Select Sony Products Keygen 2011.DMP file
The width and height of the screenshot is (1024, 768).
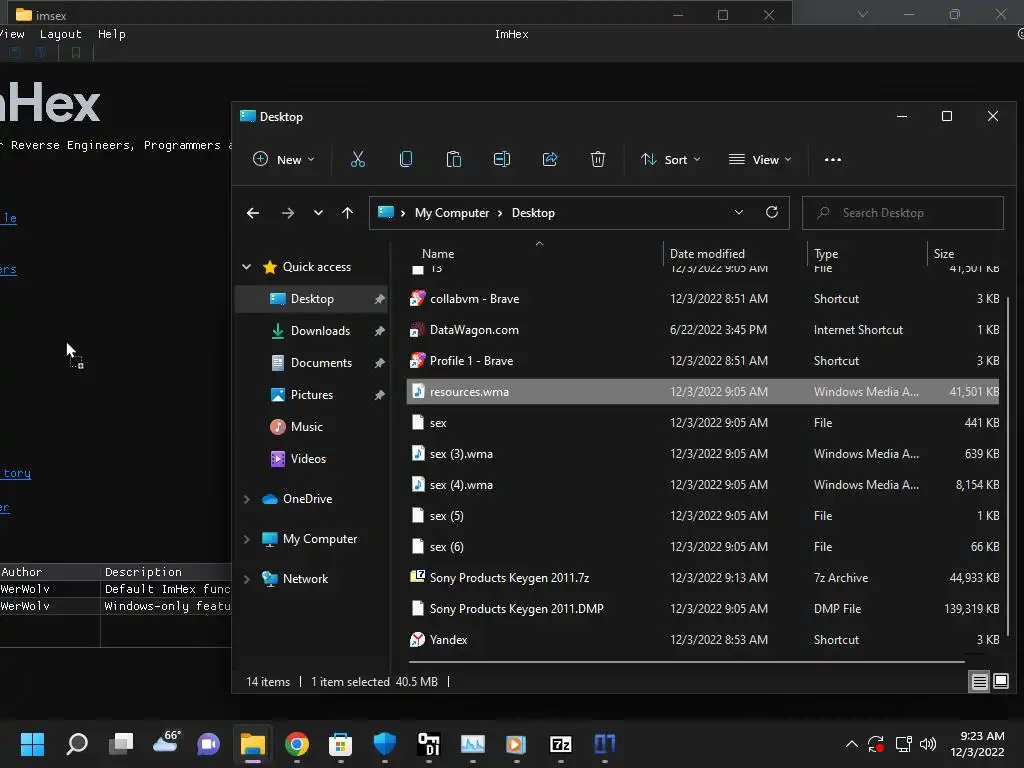pyautogui.click(x=703, y=609)
